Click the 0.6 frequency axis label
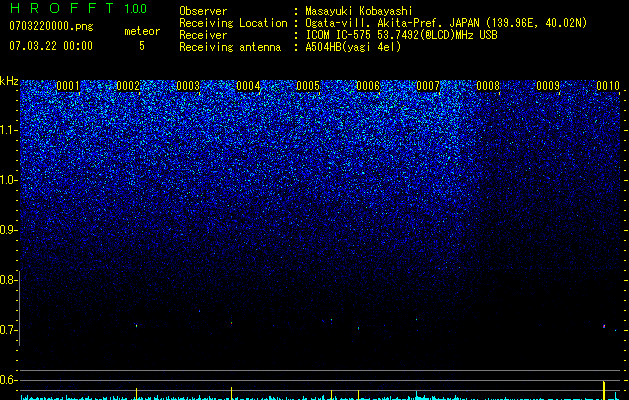 tap(8, 380)
